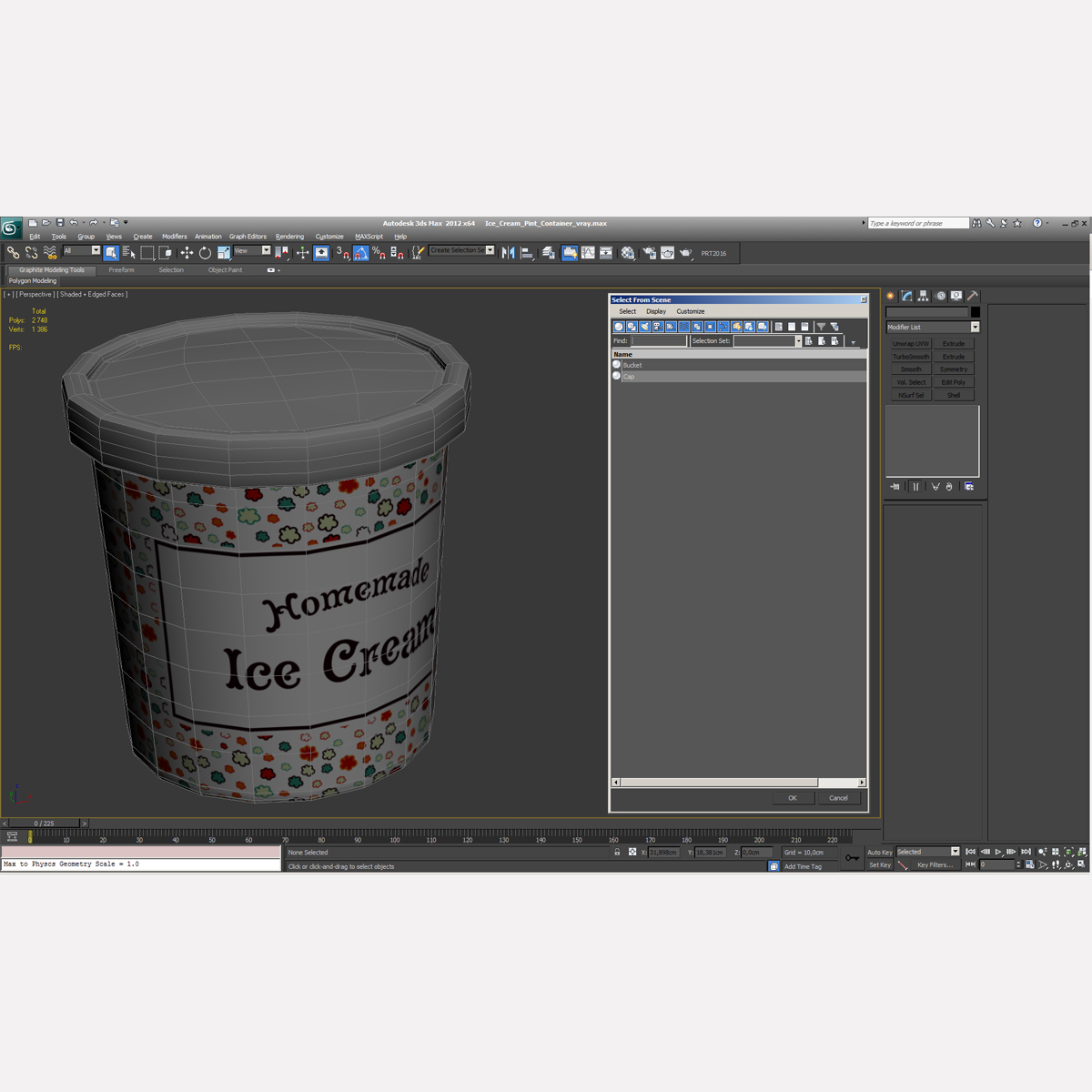1092x1092 pixels.
Task: Open the Selected key filter dropdown
Action: pyautogui.click(x=928, y=853)
